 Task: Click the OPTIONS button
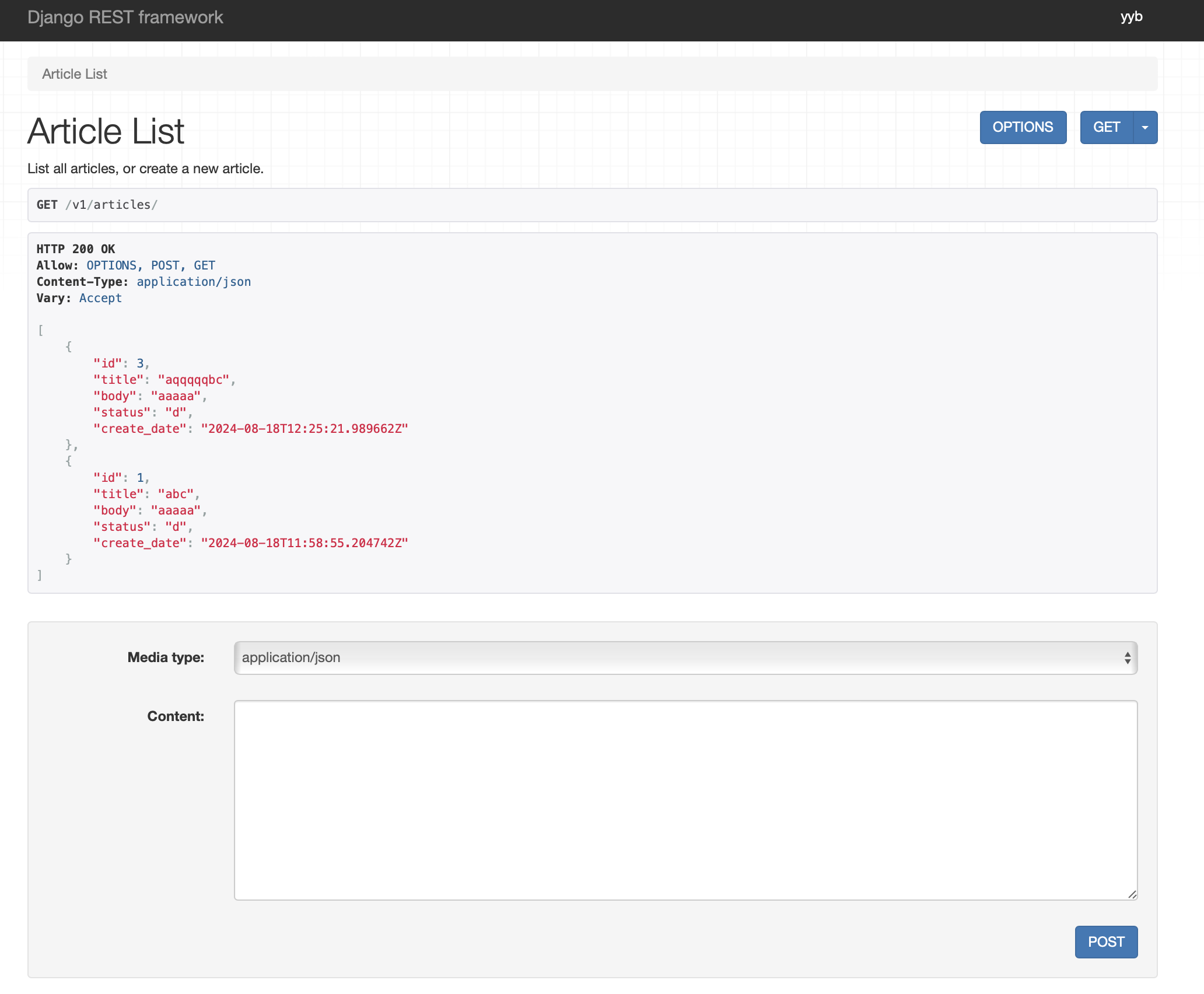coord(1023,127)
